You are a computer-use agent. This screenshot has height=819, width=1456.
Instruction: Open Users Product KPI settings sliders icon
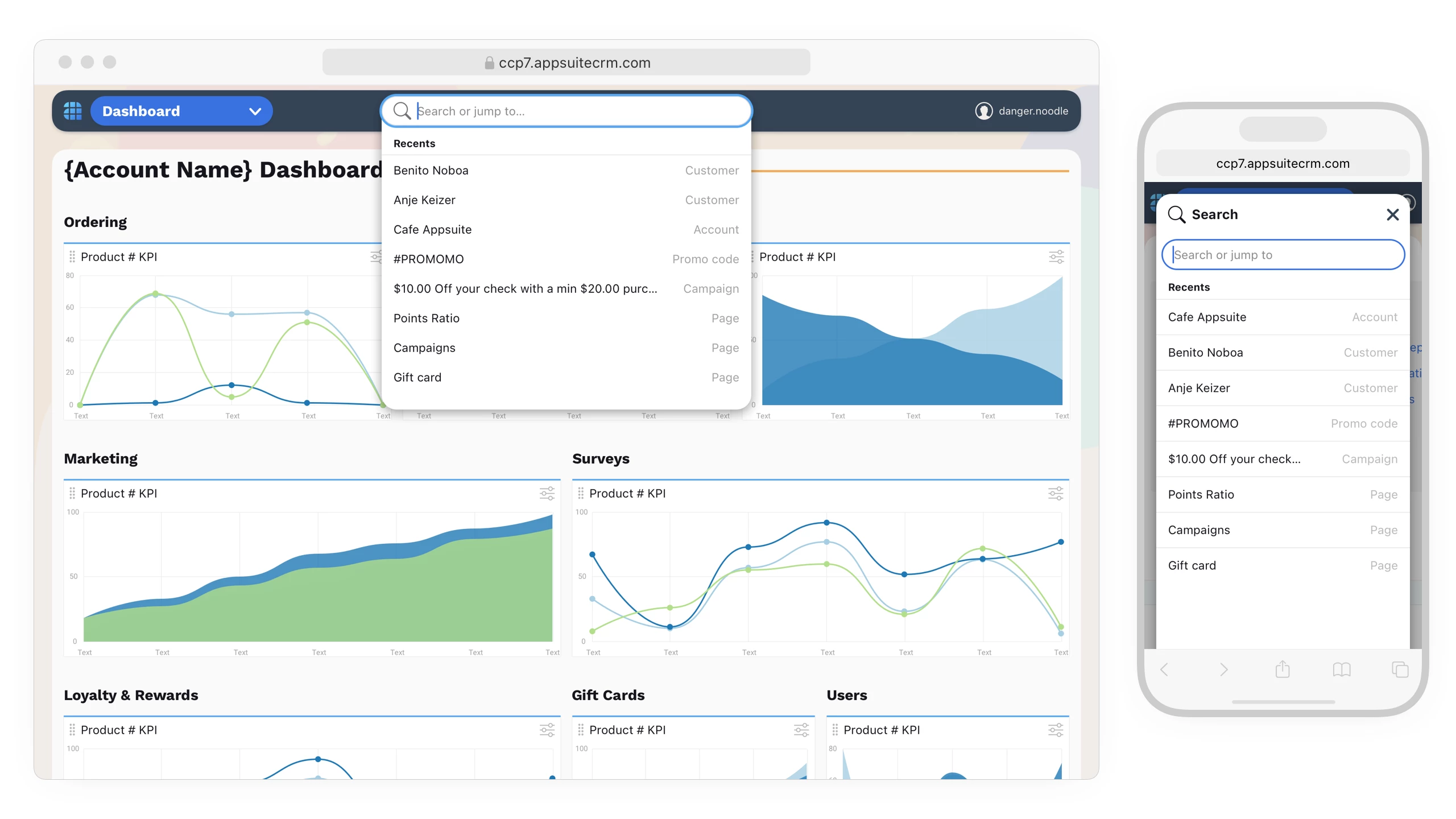pyautogui.click(x=1055, y=730)
